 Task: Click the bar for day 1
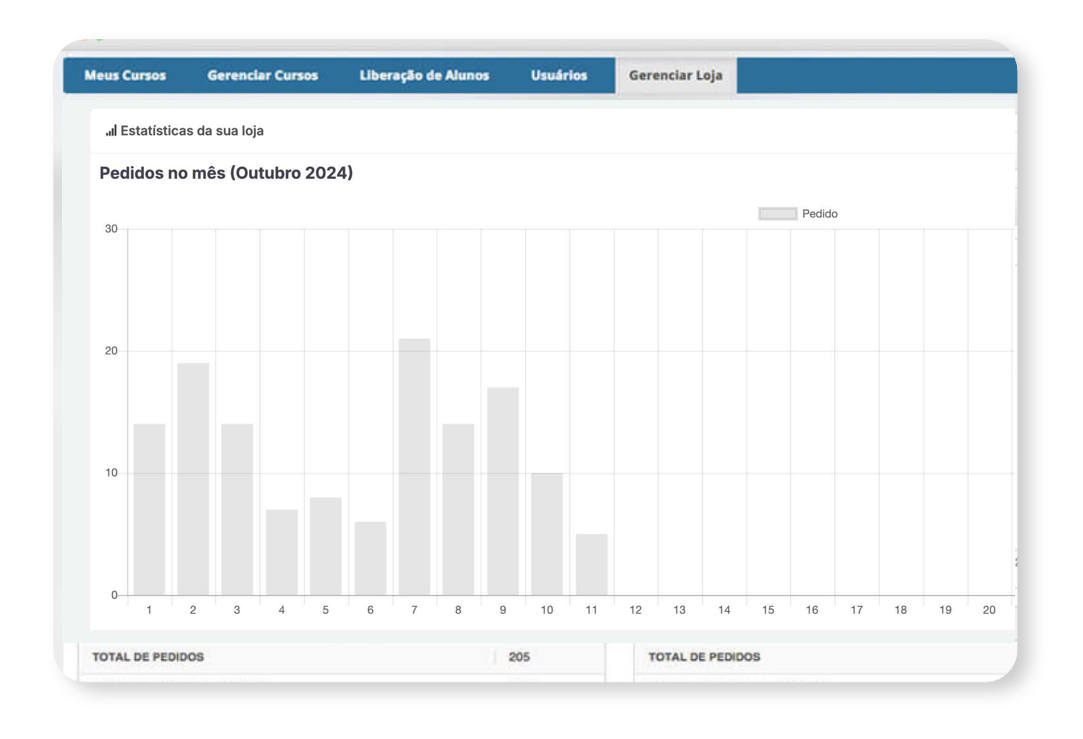click(149, 510)
